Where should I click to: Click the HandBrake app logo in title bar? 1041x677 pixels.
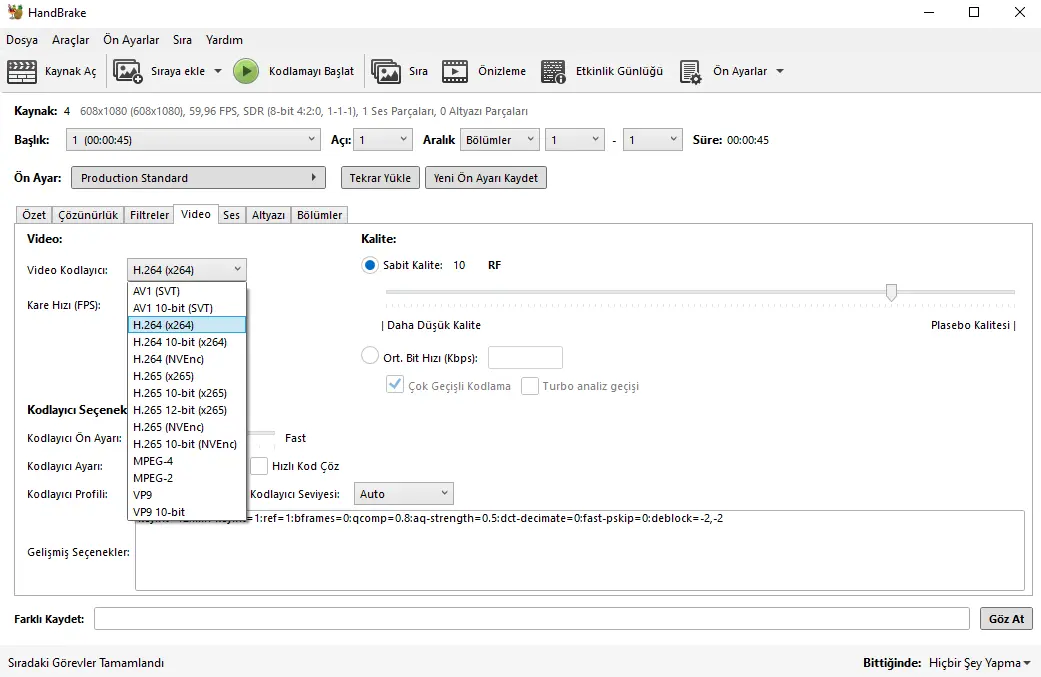[15, 12]
